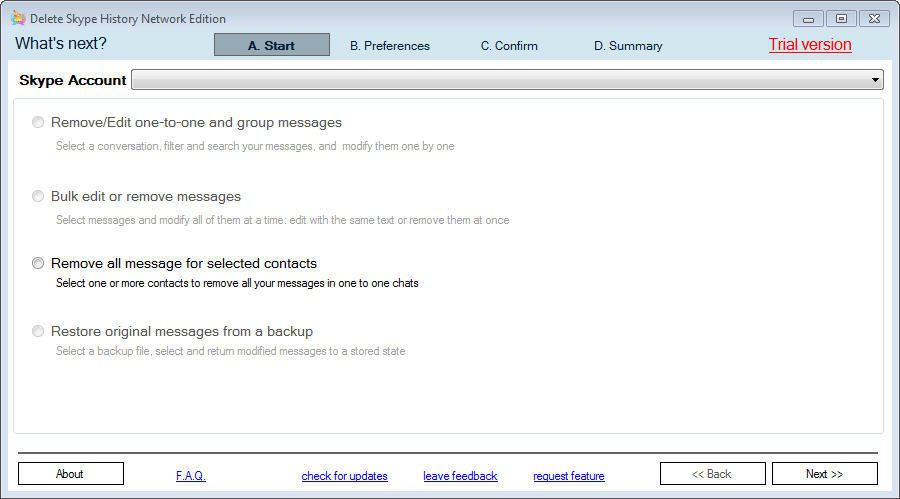
Task: Click the 'Select a conversation, filter and search' description
Action: [255, 146]
